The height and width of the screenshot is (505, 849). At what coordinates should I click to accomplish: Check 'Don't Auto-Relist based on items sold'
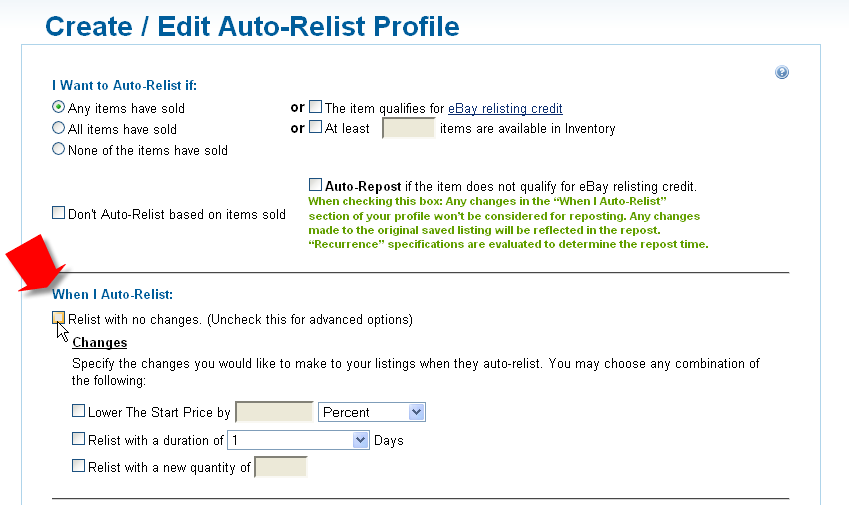pos(58,212)
